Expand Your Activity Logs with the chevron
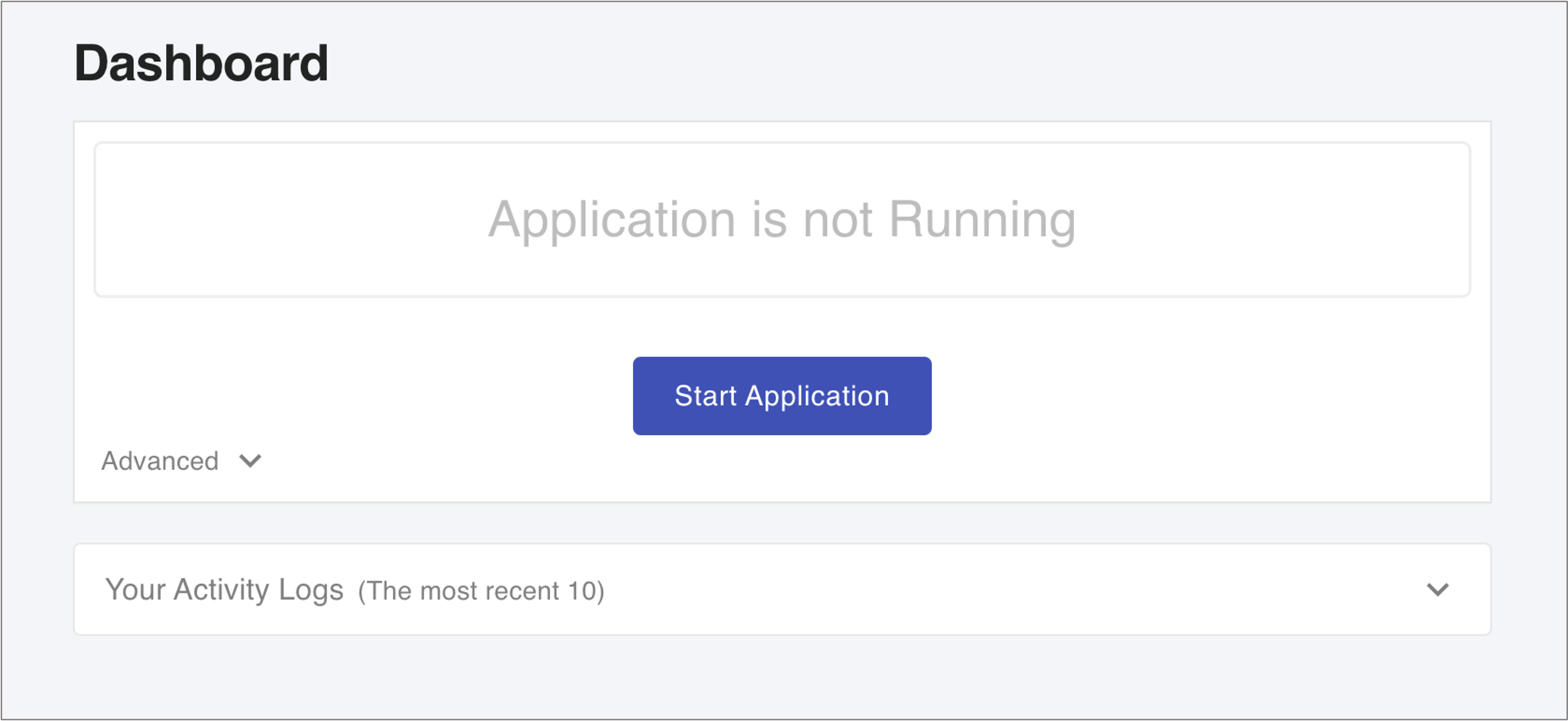The height and width of the screenshot is (721, 1568). tap(1437, 589)
